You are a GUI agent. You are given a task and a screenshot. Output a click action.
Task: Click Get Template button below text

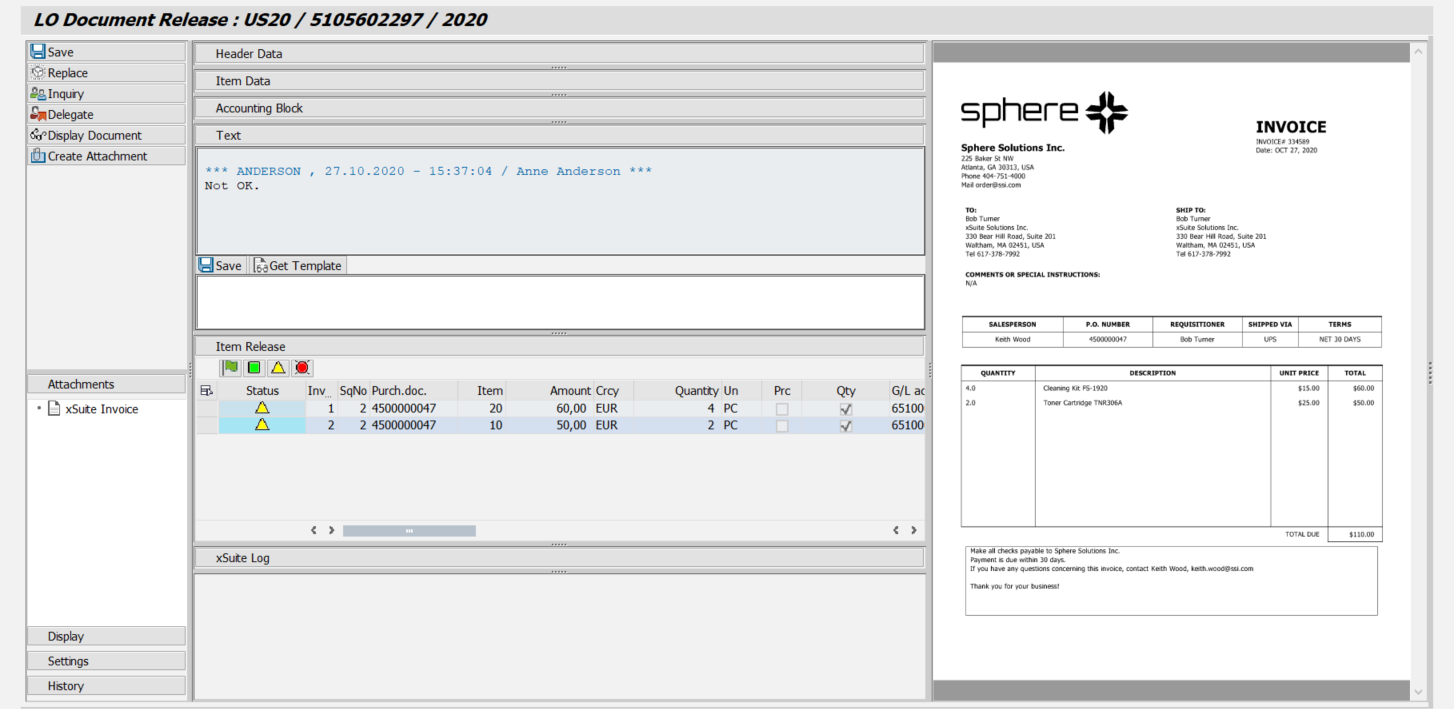click(298, 266)
